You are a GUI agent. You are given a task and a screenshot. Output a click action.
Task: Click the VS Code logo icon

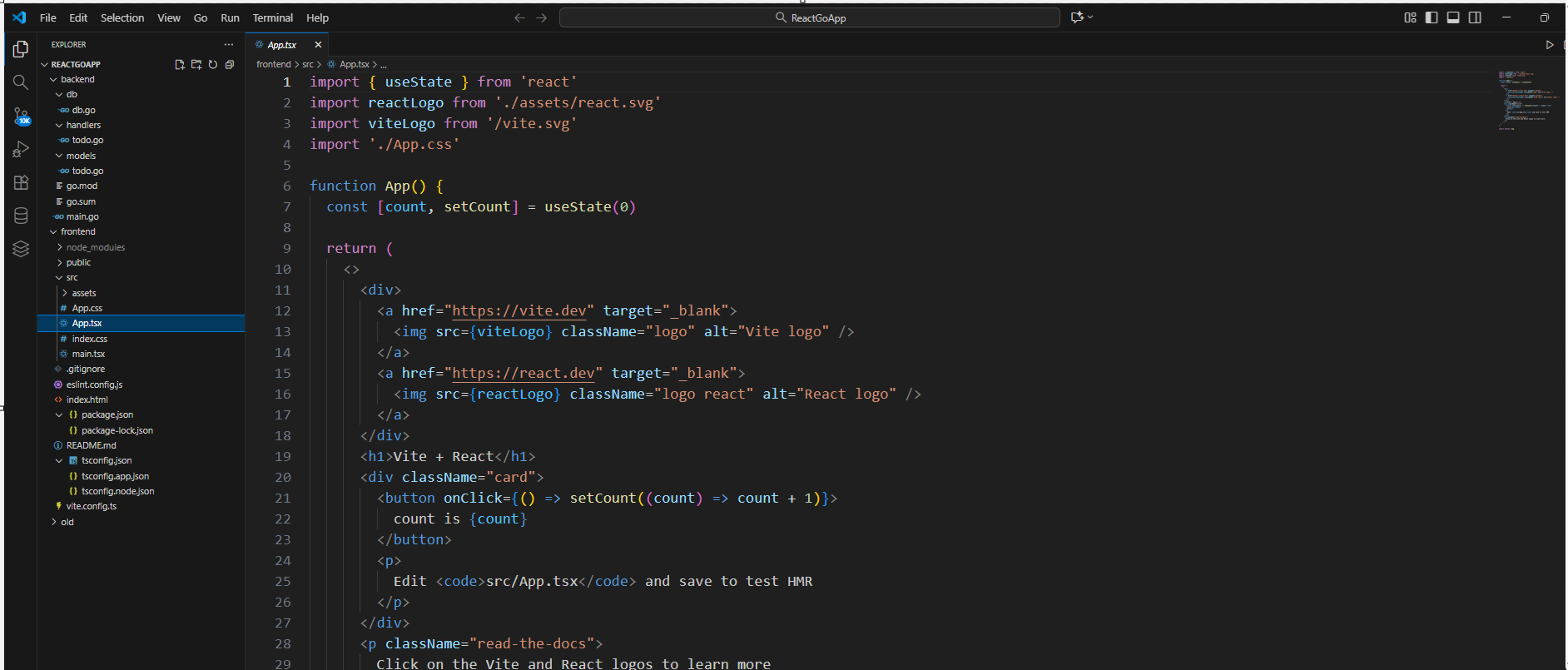coord(19,17)
